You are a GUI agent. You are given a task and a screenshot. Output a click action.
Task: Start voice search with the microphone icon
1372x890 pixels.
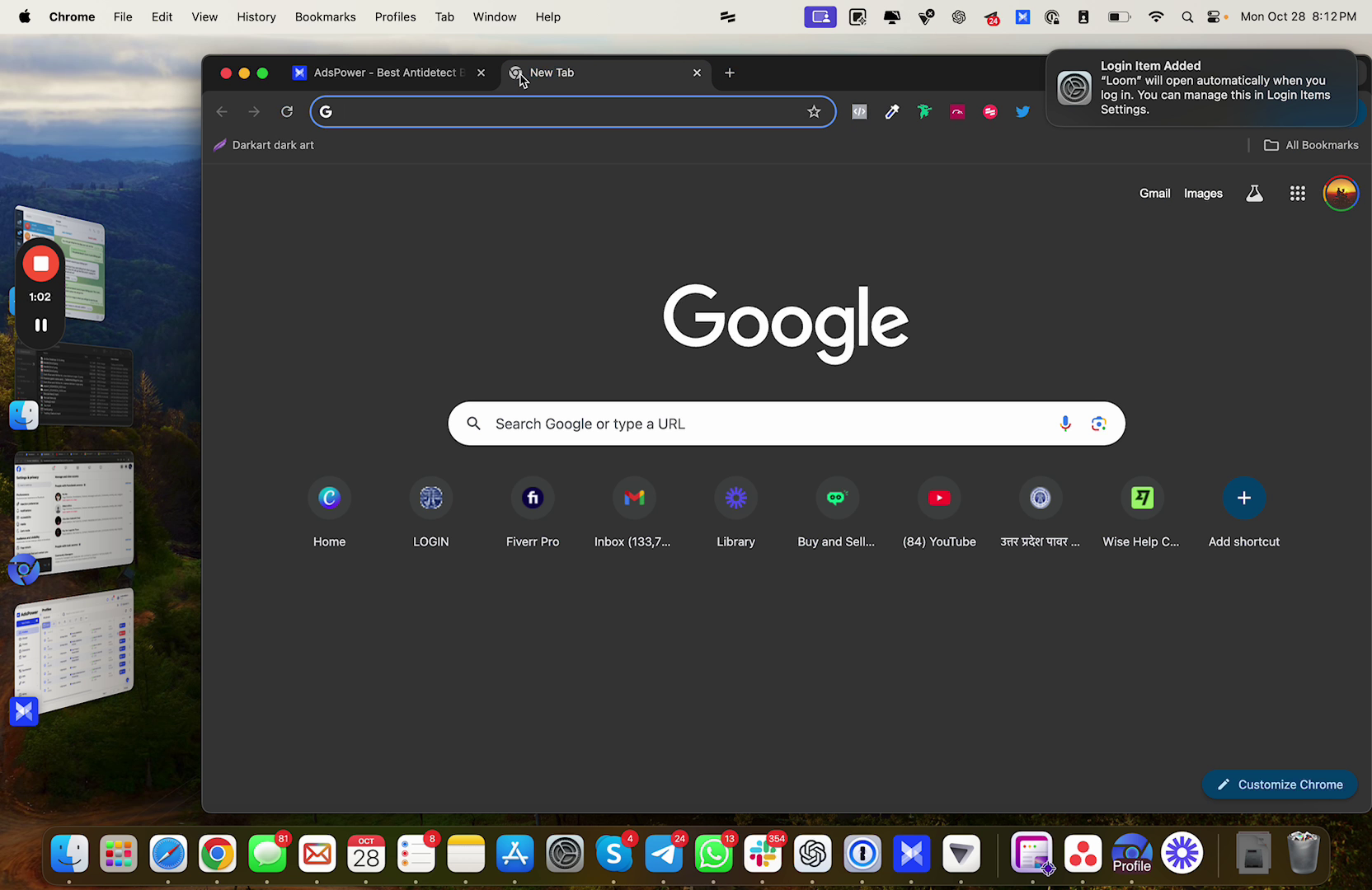click(x=1065, y=424)
